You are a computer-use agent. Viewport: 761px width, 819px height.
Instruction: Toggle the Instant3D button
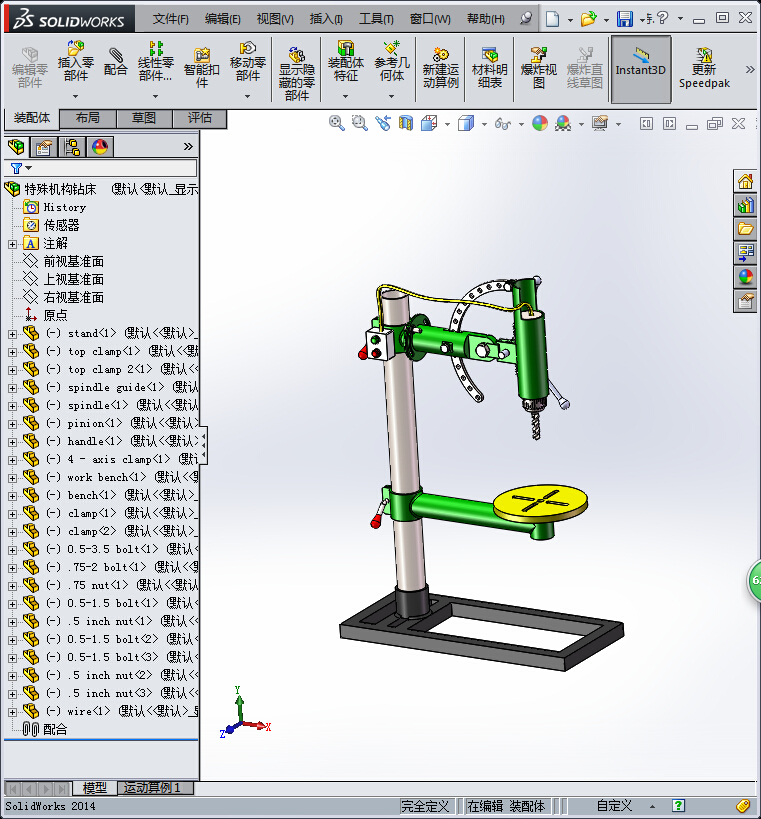641,69
